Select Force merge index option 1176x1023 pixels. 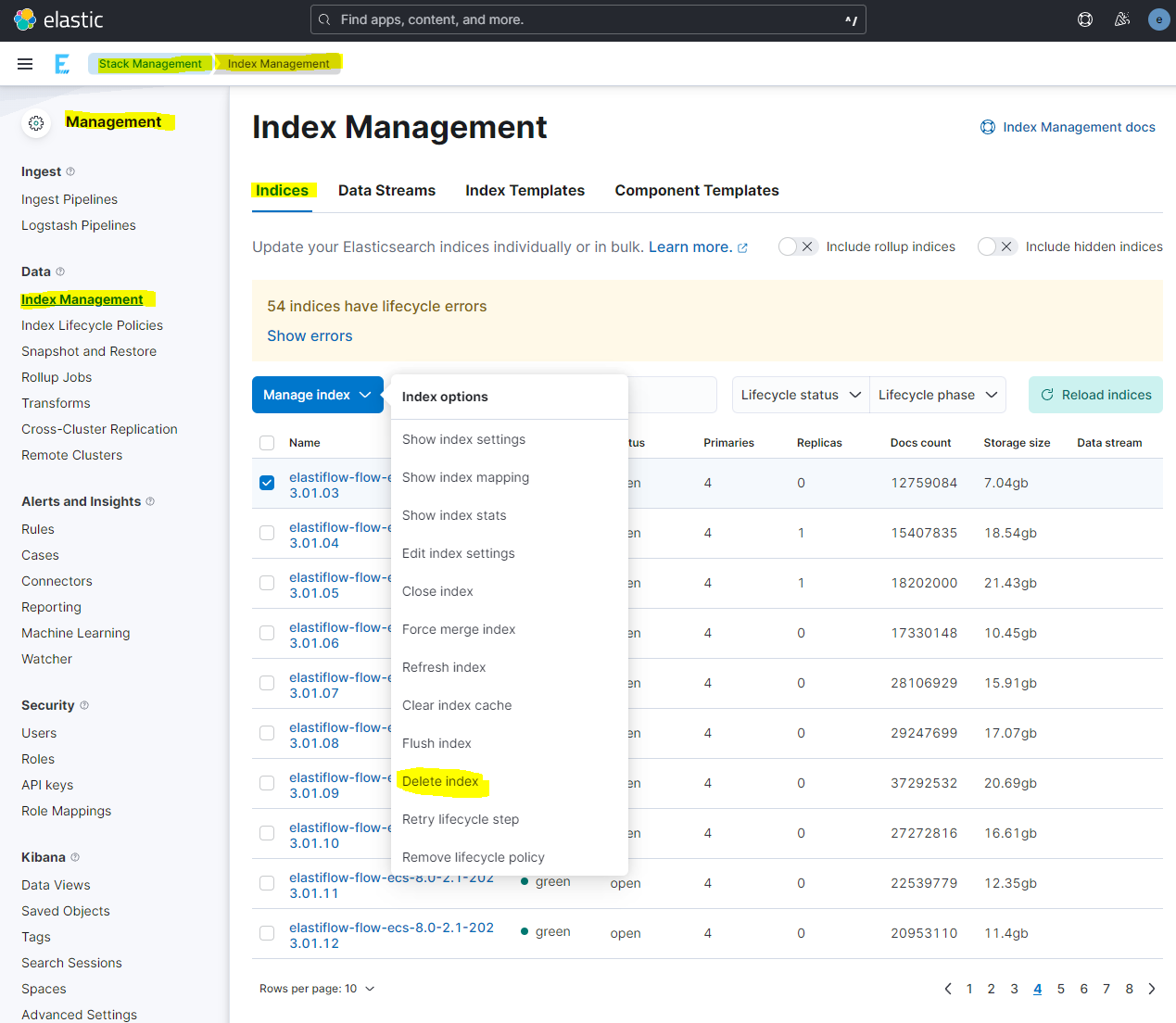click(x=459, y=629)
